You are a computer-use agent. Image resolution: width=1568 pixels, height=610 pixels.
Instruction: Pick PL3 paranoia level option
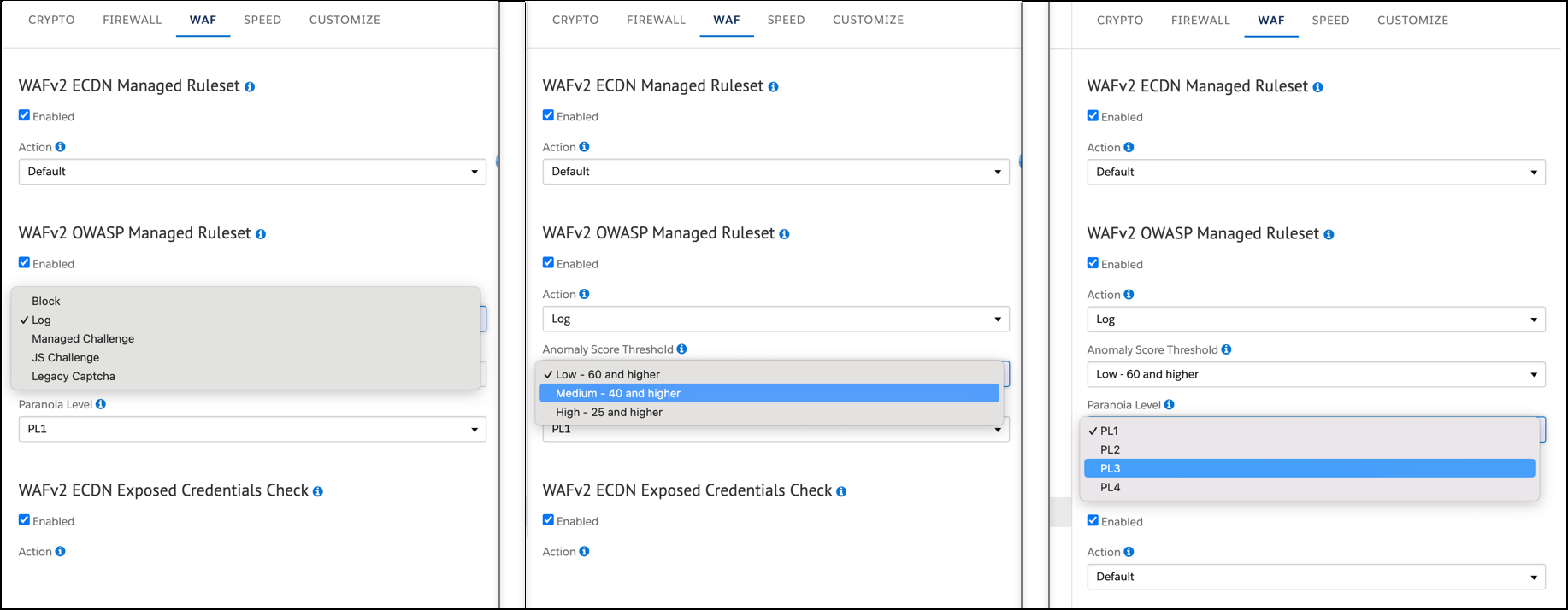[1310, 468]
